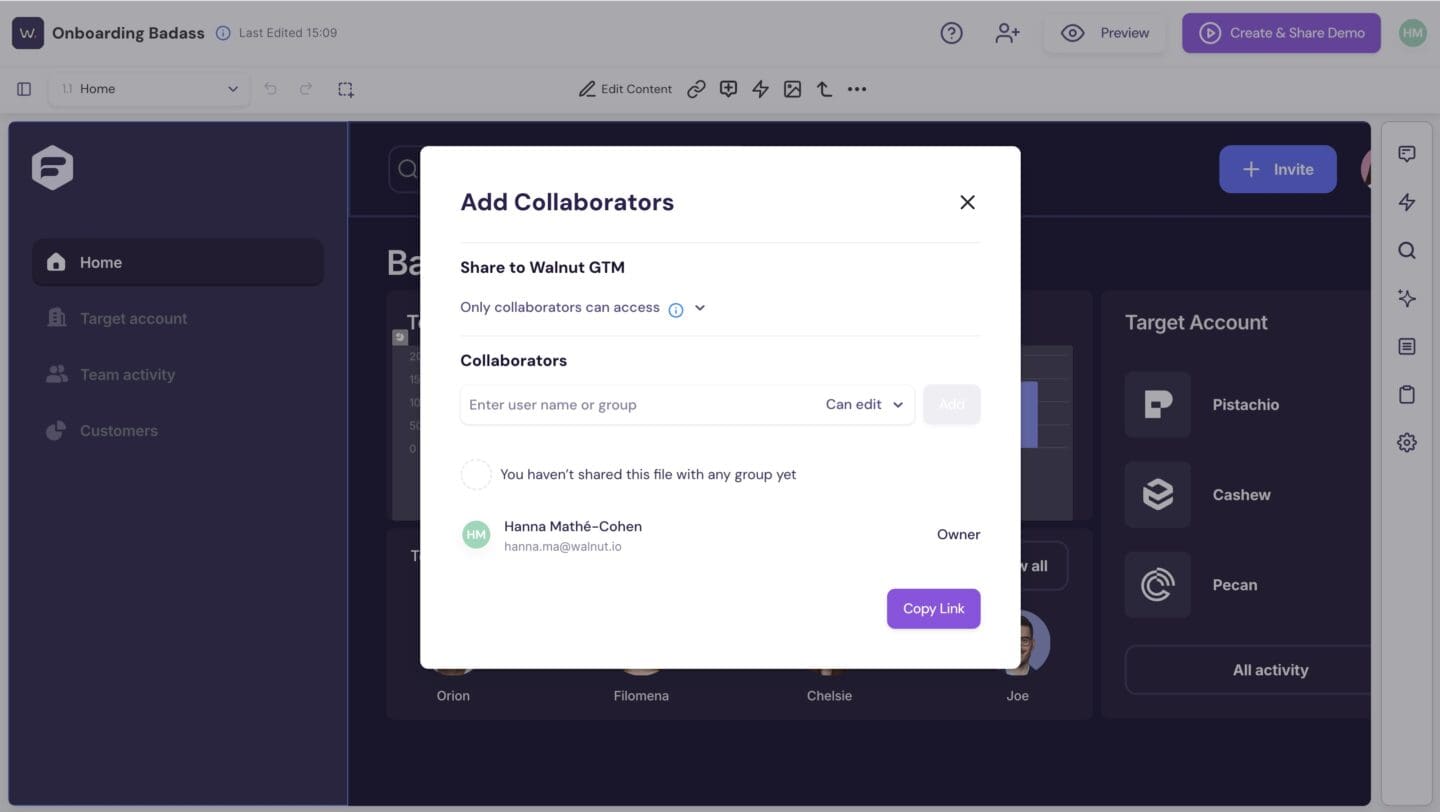Select the marquee selection tool icon
The image size is (1440, 812).
(x=346, y=89)
